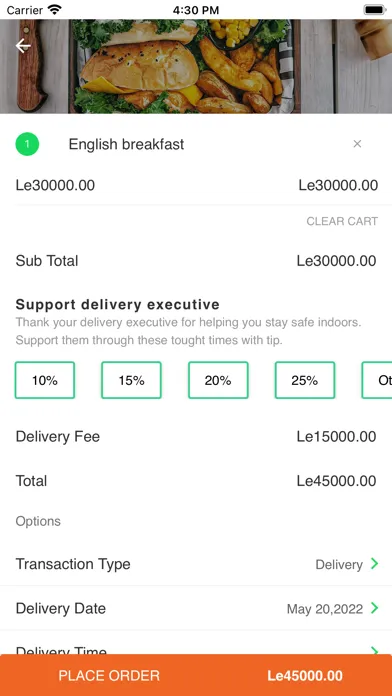The height and width of the screenshot is (696, 392).
Task: Tap the food header photo
Action: pos(196,67)
